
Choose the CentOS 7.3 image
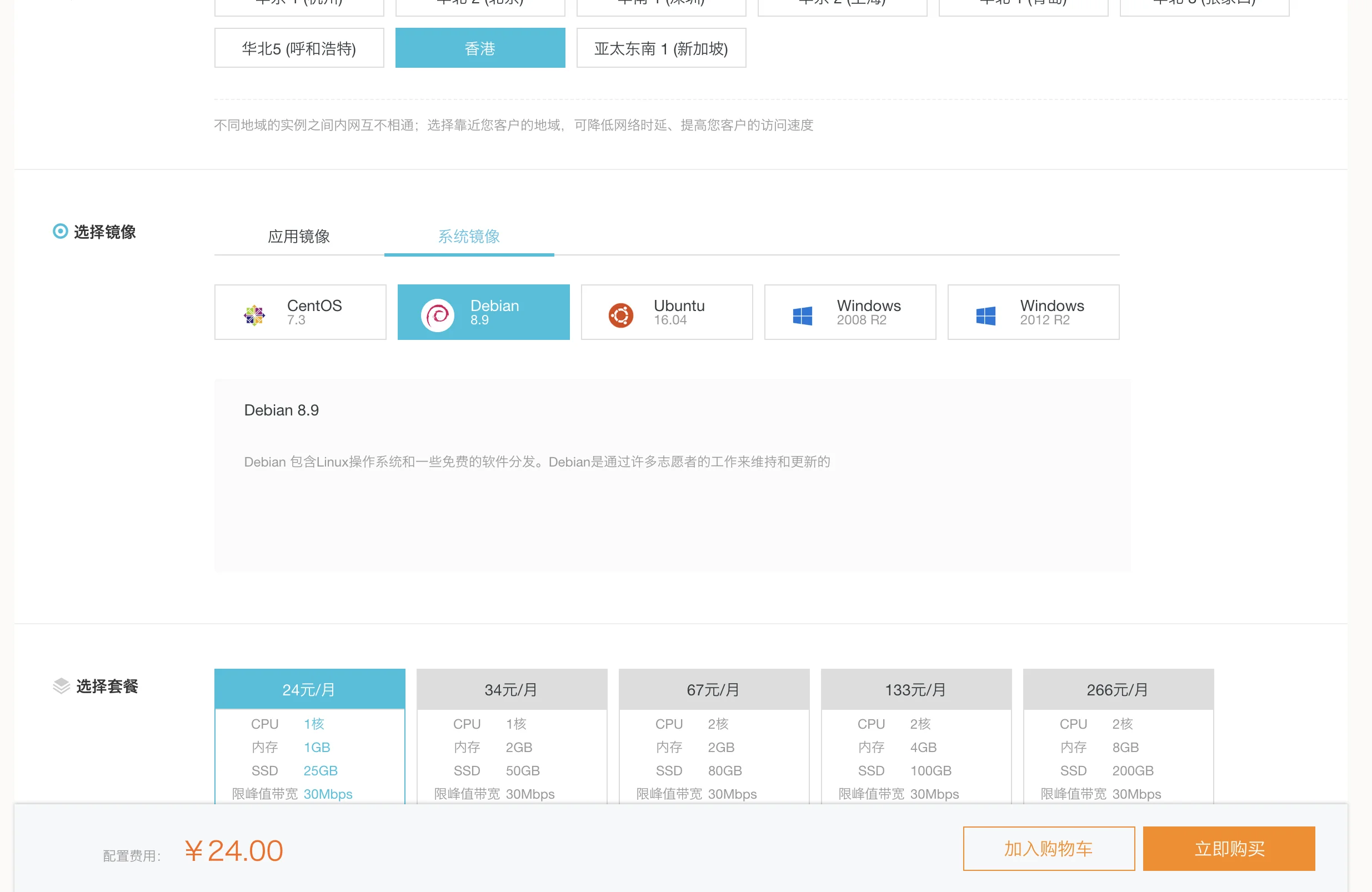(301, 312)
